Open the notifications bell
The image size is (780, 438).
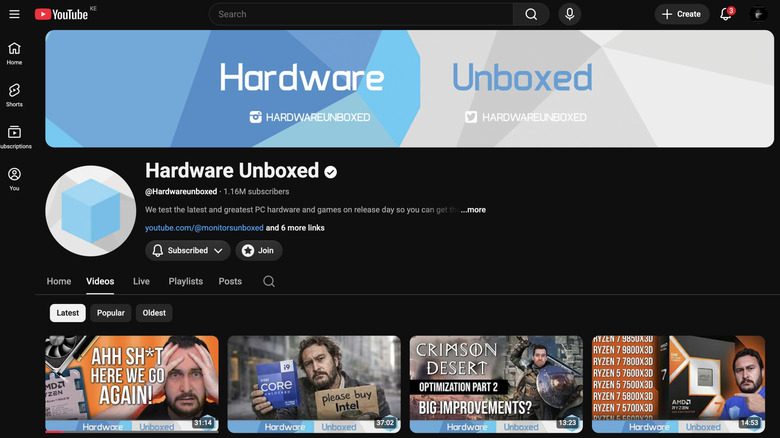coord(726,14)
